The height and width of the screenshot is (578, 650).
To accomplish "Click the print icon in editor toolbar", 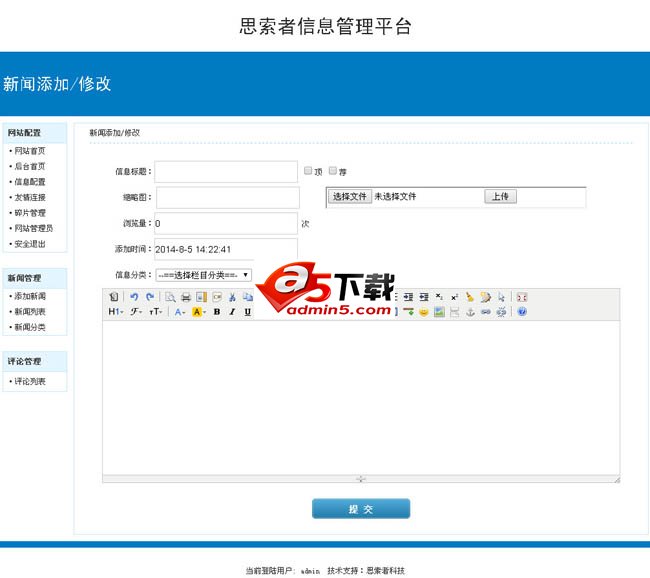I will tap(186, 297).
